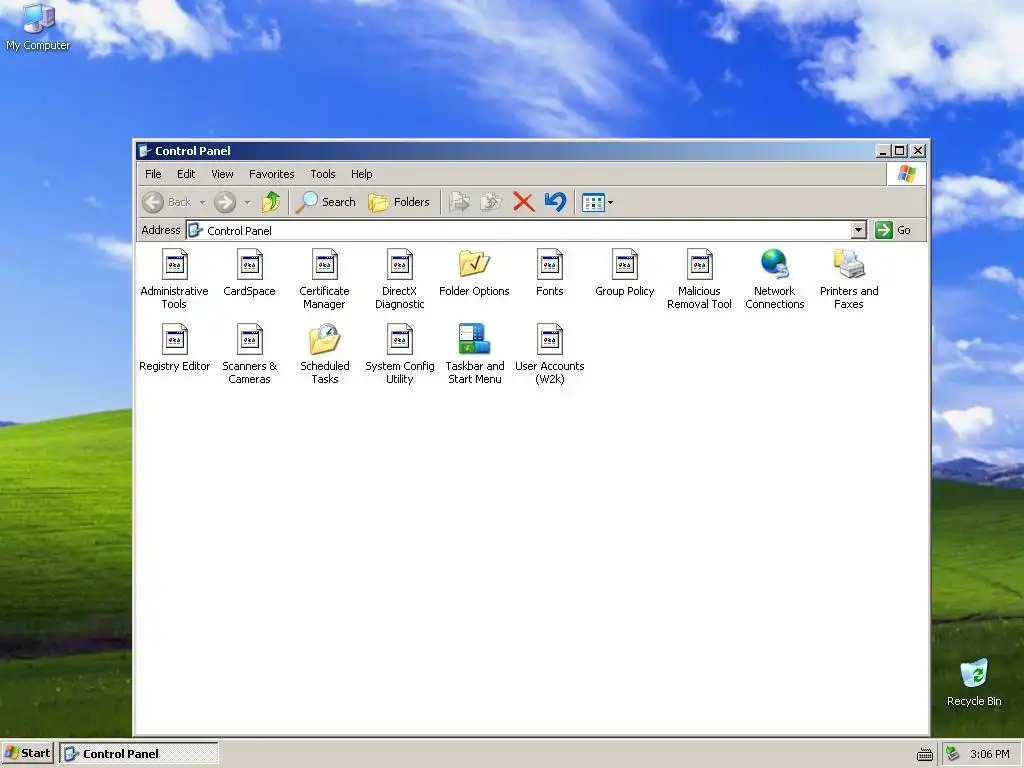The image size is (1024, 768).
Task: Click the Views toolbar button
Action: coord(593,202)
